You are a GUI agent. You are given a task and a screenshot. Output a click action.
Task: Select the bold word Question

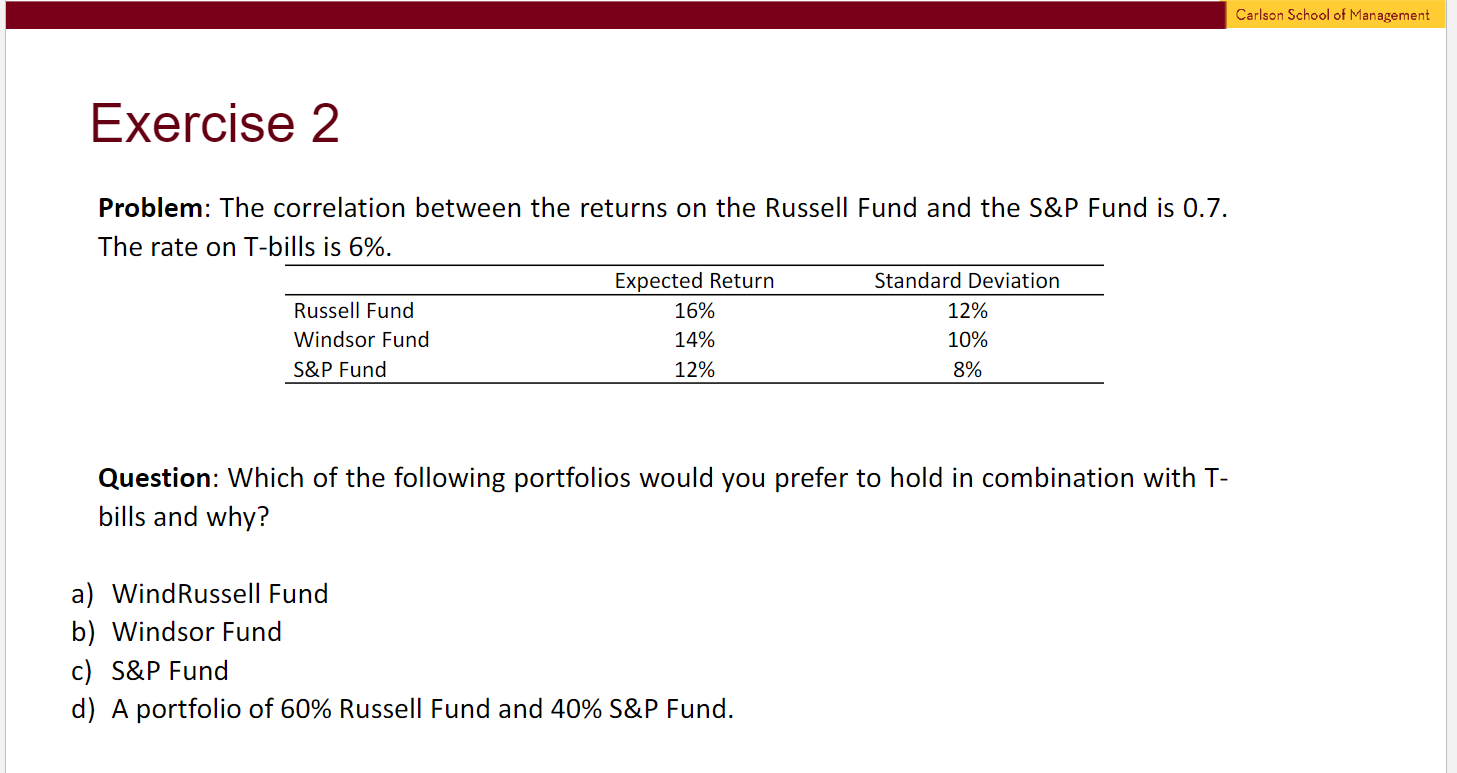(x=155, y=478)
